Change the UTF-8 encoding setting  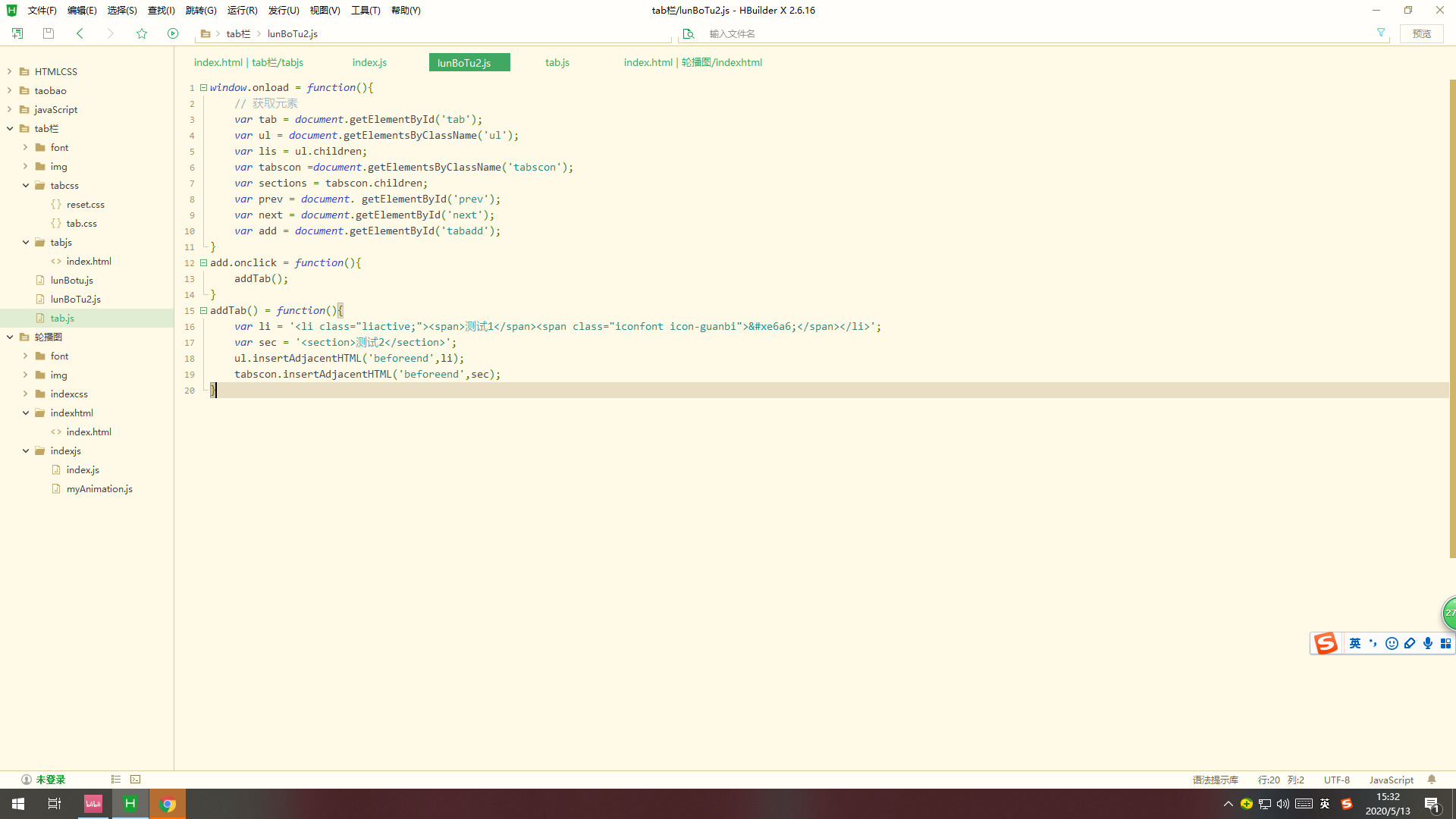pos(1337,780)
